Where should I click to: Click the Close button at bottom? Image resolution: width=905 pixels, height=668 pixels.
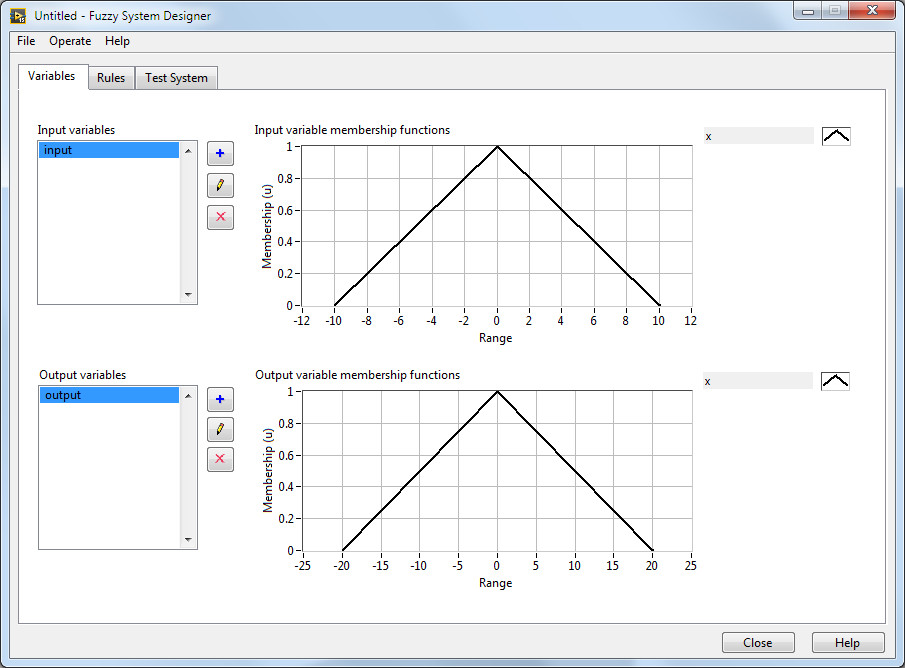point(758,643)
